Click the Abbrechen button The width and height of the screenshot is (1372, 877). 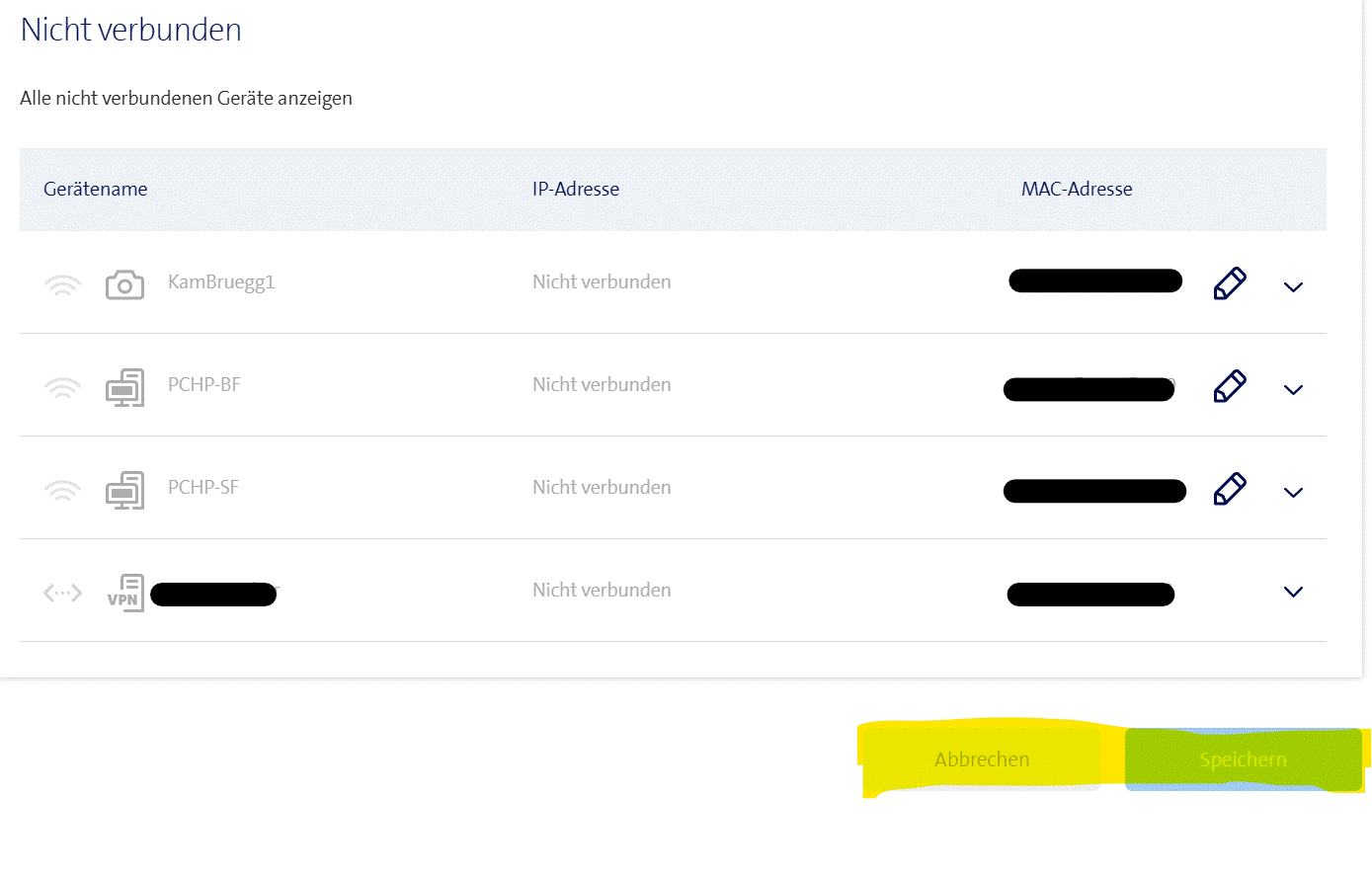pyautogui.click(x=982, y=759)
